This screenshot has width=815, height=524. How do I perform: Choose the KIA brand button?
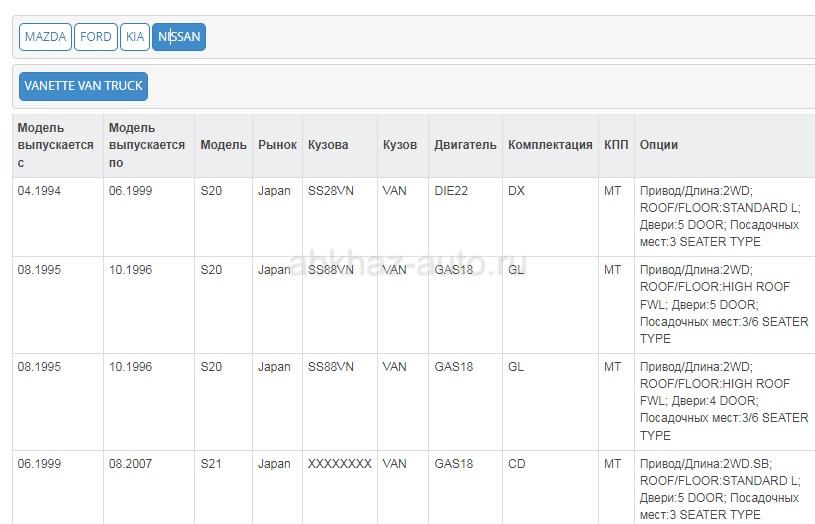click(x=135, y=37)
